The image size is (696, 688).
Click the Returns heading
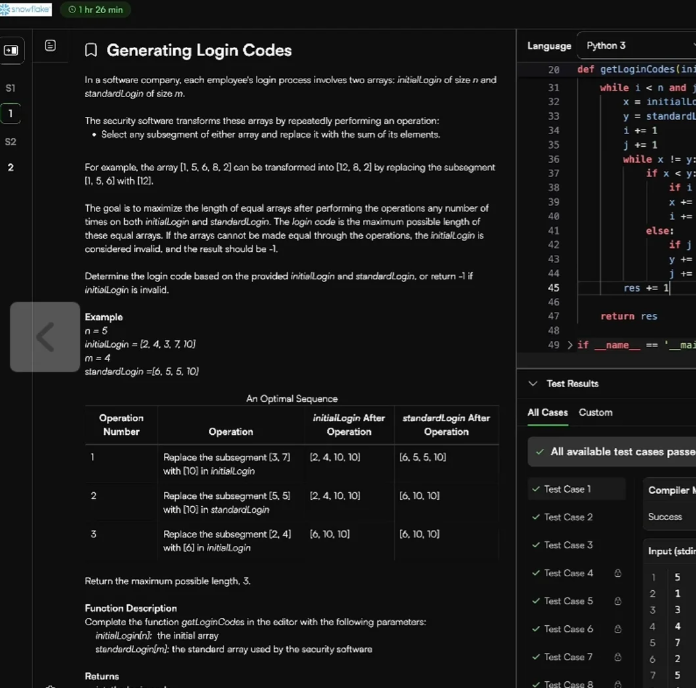(102, 676)
